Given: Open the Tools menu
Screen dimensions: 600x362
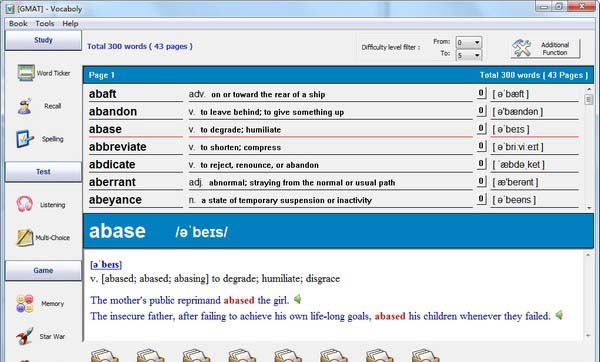Looking at the screenshot, I should click(x=45, y=24).
